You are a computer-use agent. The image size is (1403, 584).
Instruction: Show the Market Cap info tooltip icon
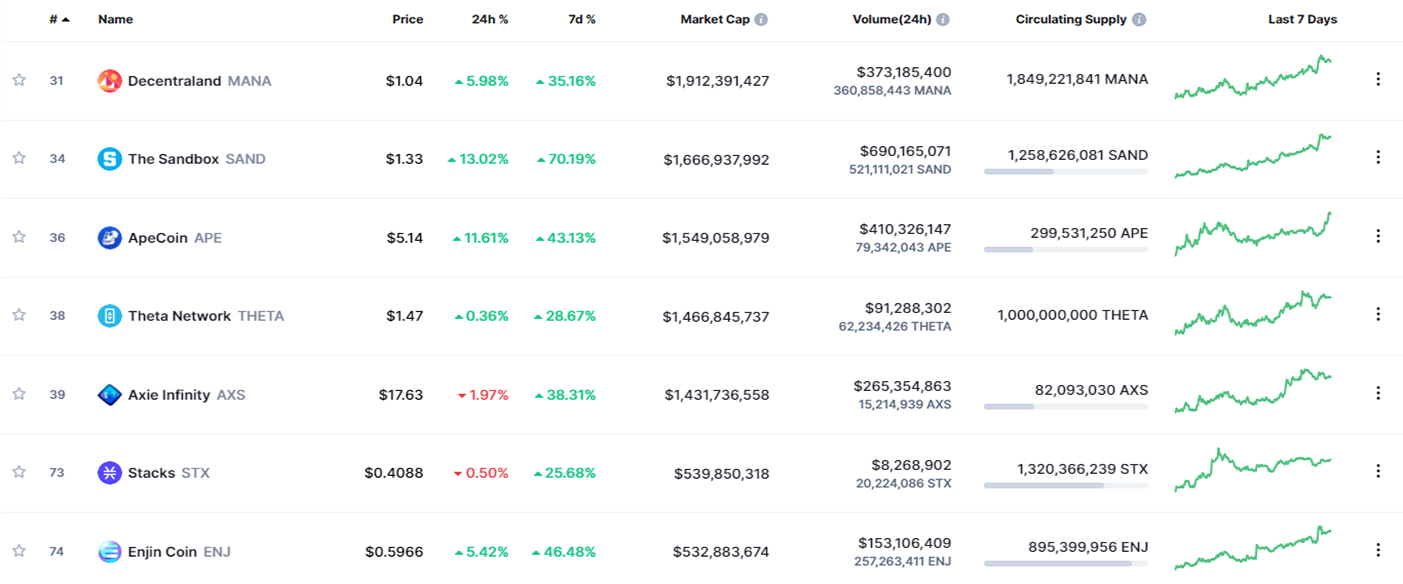761,20
